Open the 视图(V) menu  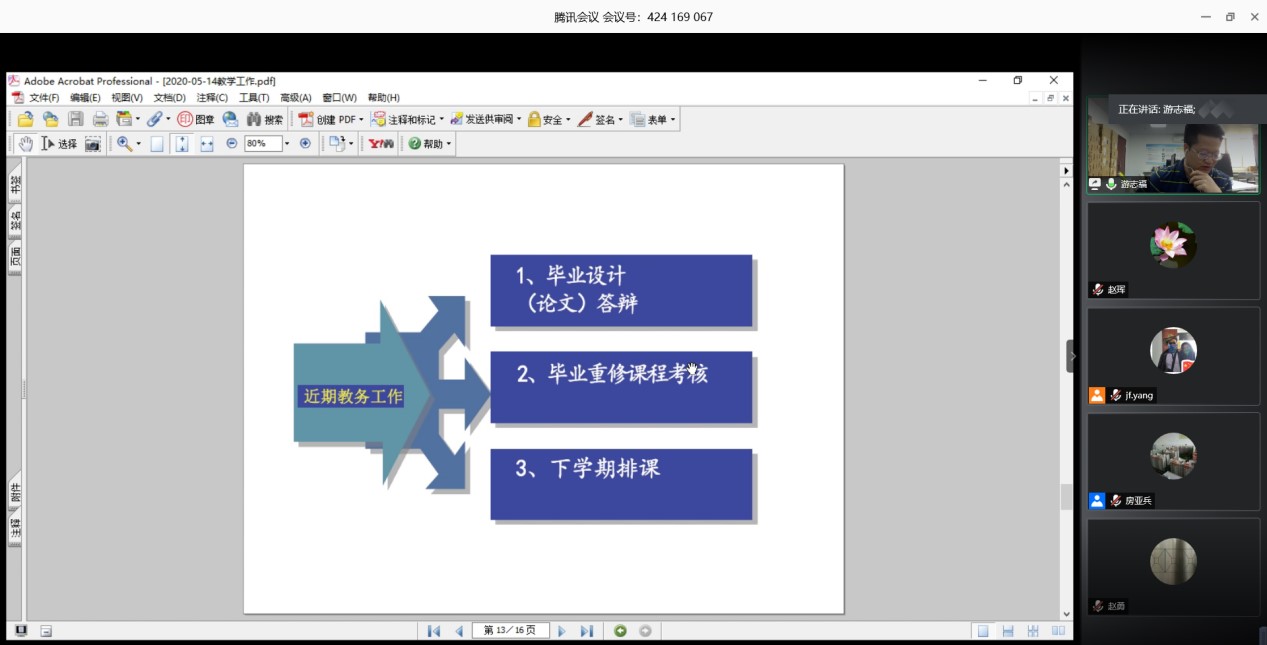(127, 98)
